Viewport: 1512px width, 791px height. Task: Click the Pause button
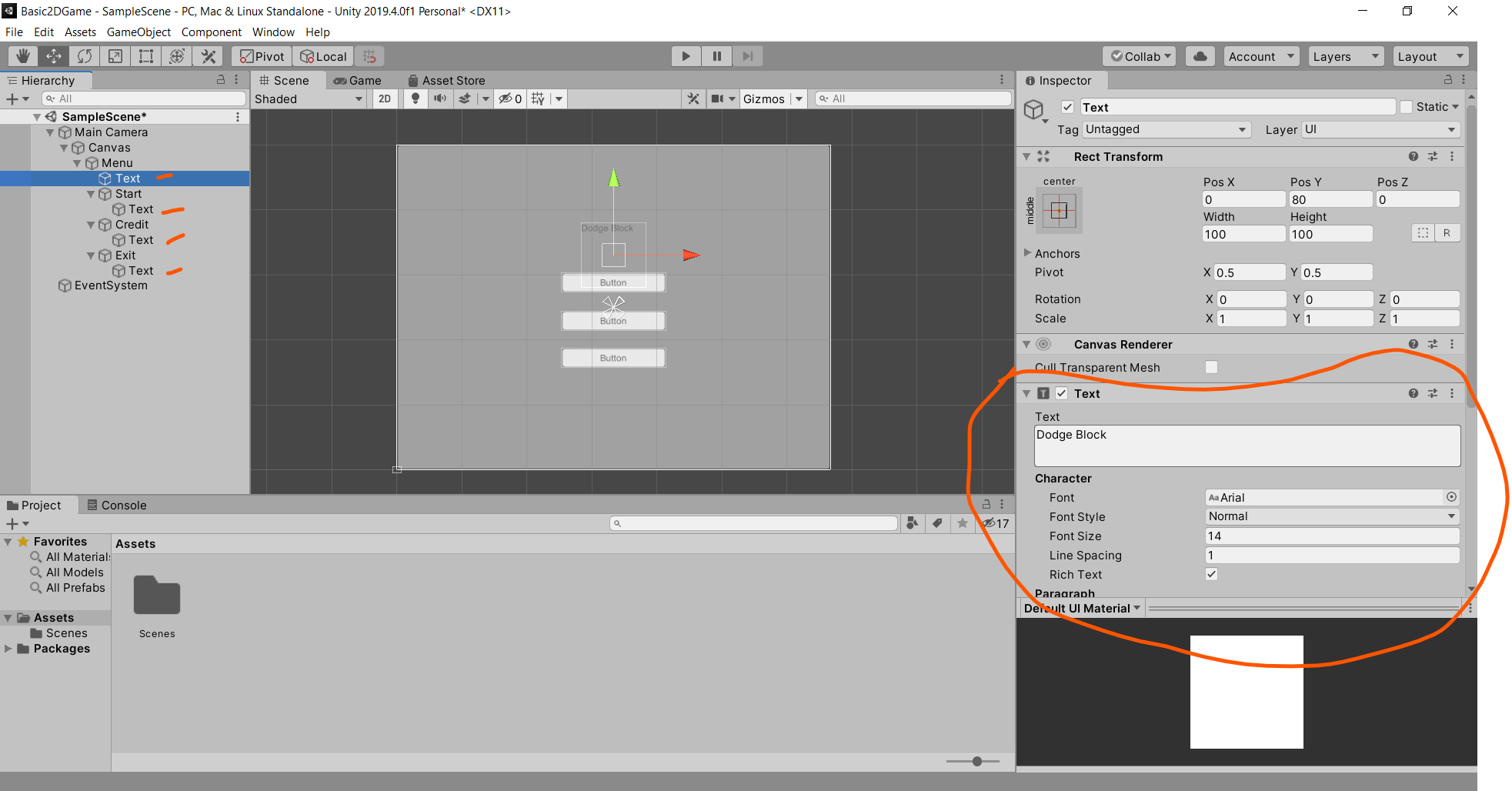(x=716, y=56)
